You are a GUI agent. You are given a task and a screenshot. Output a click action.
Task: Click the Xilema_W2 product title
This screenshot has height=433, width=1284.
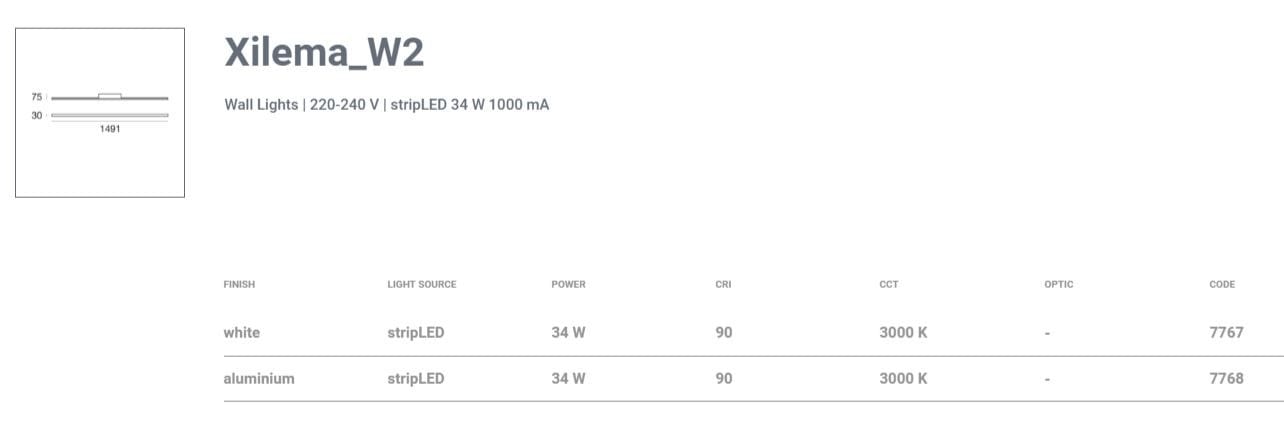[324, 52]
